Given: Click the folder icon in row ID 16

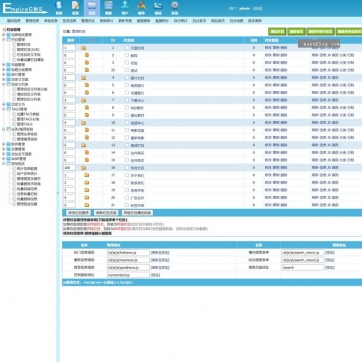Looking at the screenshot, I should click(83, 168).
